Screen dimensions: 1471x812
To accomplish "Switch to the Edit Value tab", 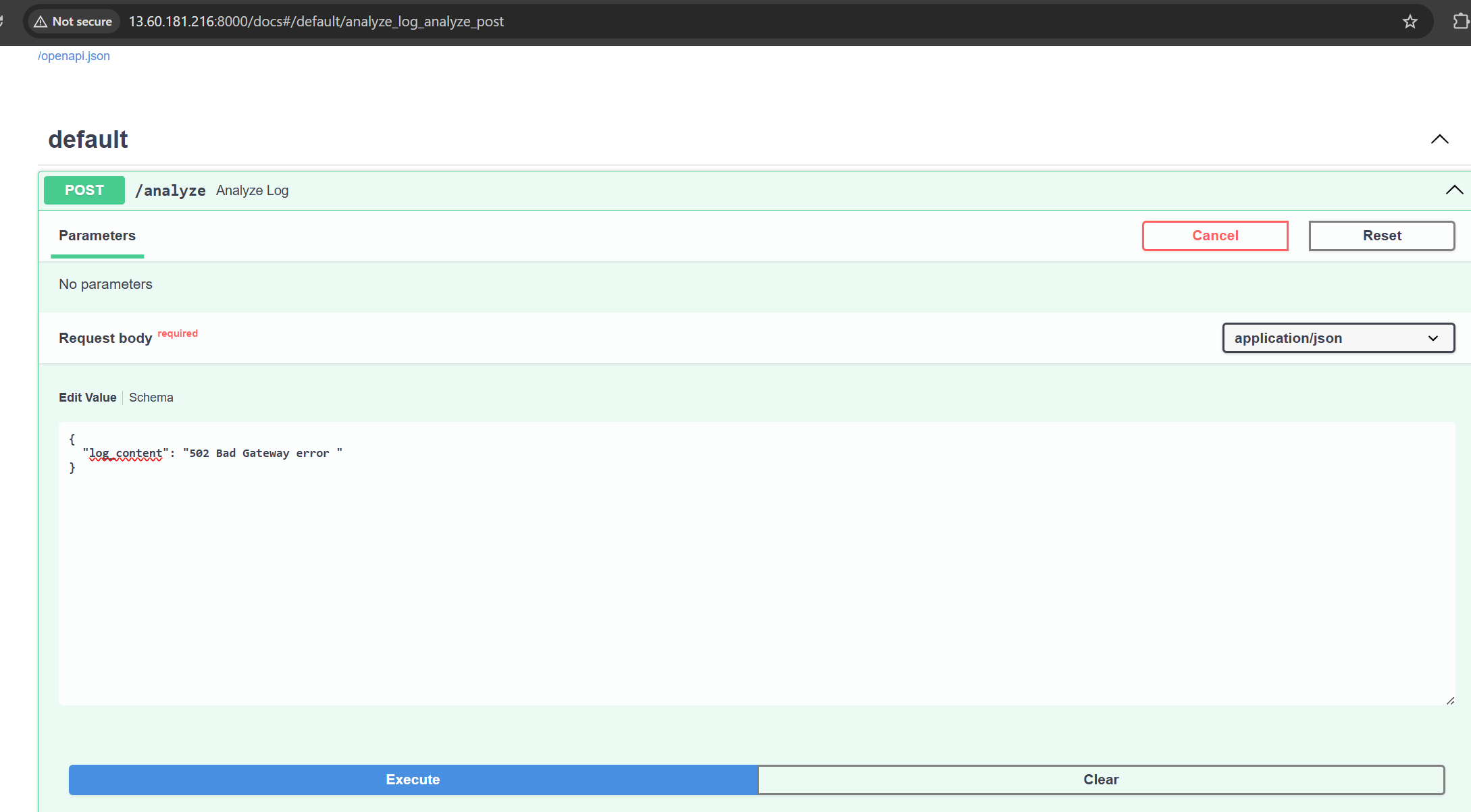I will pos(88,398).
